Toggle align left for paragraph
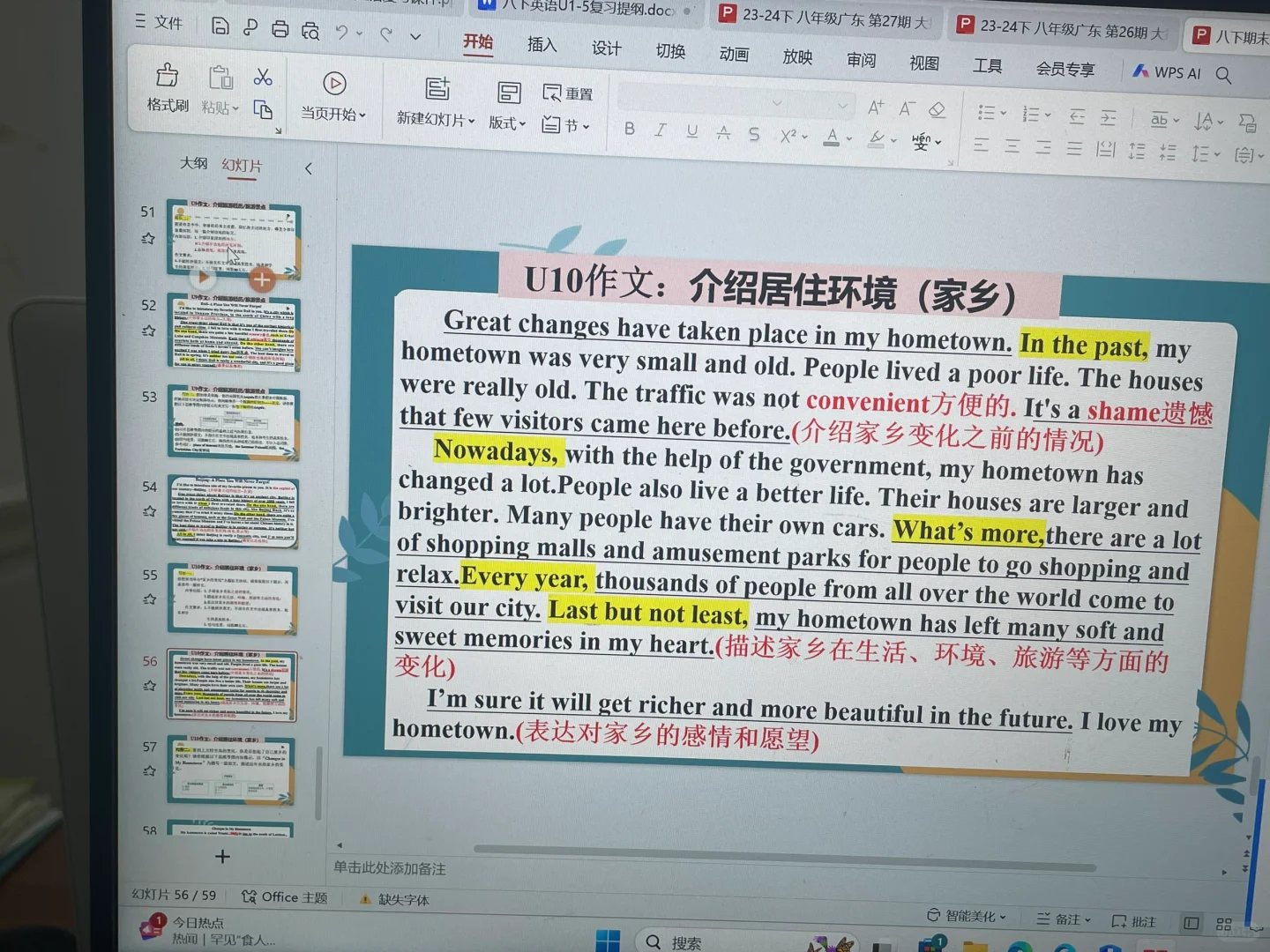Viewport: 1270px width, 952px height. 981,145
